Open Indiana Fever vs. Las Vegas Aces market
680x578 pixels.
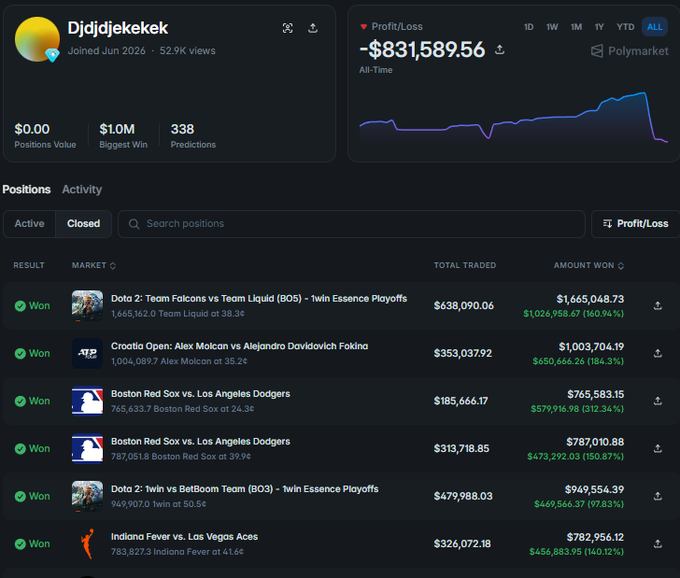[x=184, y=536]
